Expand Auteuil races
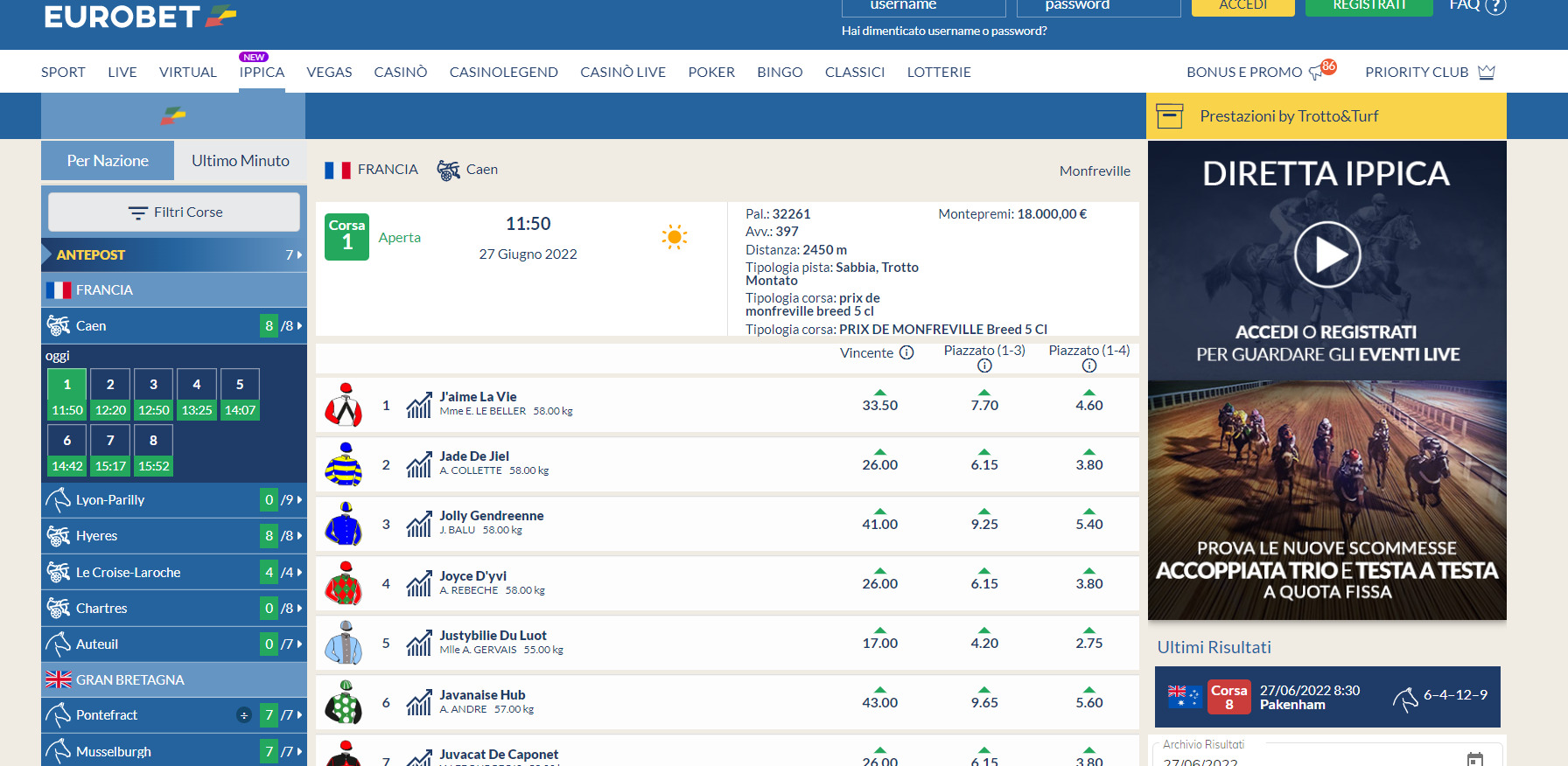This screenshot has height=766, width=1568. pos(174,644)
